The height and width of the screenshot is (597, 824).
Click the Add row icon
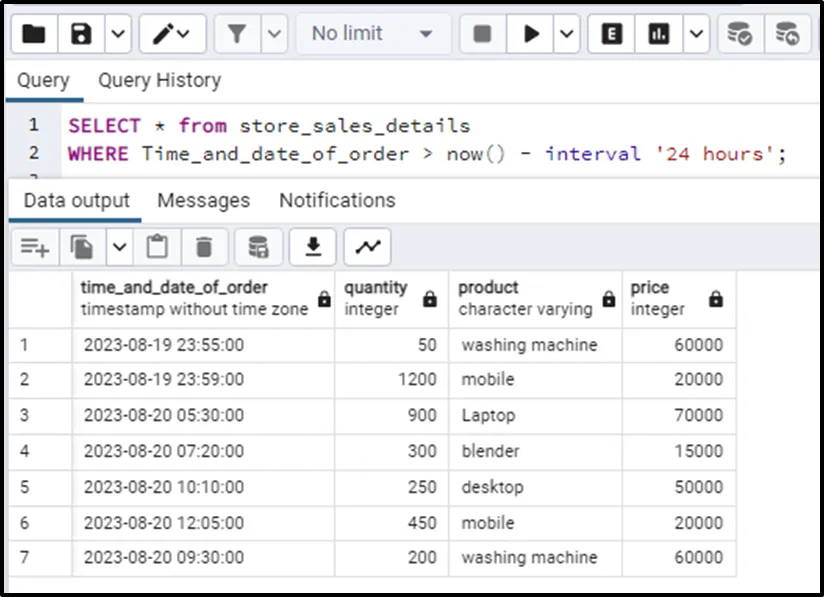click(x=35, y=247)
